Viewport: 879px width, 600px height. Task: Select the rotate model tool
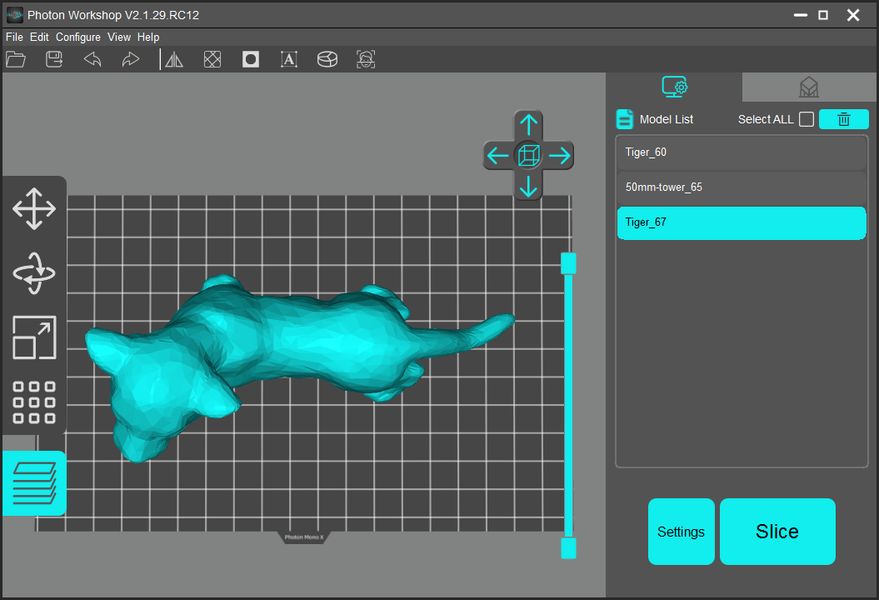point(34,273)
